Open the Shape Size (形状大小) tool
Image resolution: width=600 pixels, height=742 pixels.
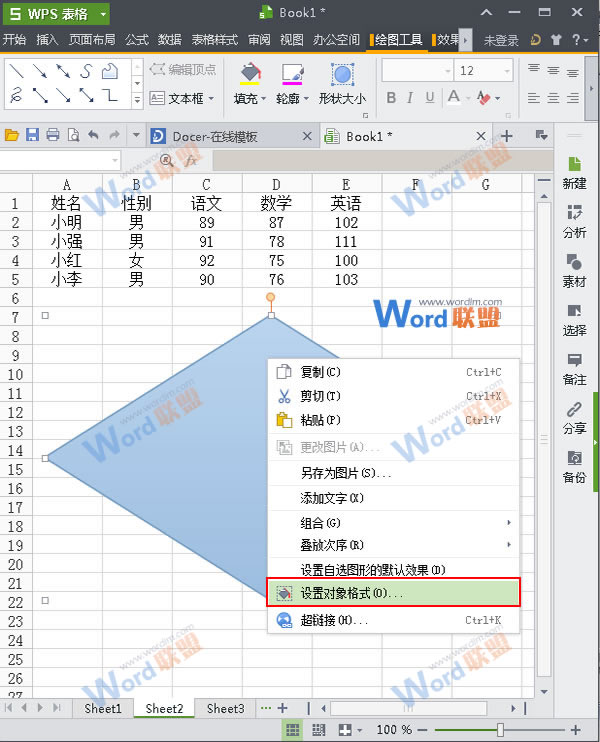342,84
